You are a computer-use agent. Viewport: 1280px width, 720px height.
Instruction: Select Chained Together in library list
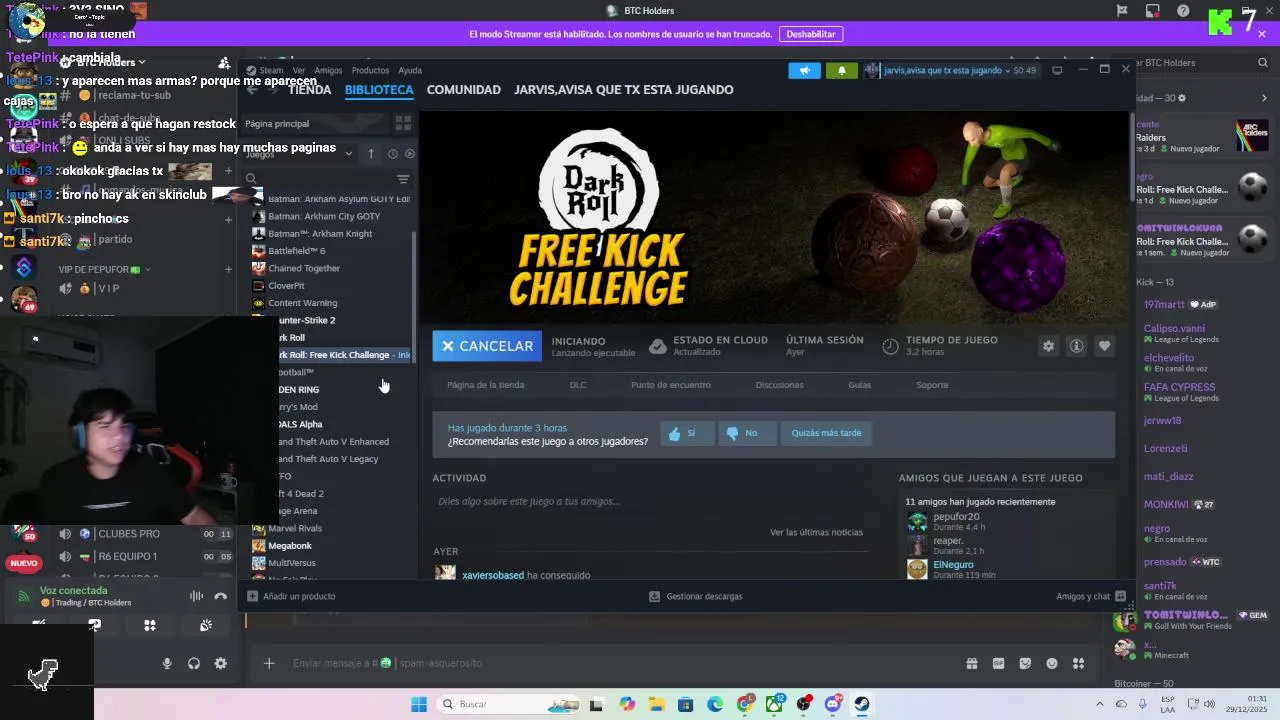pyautogui.click(x=304, y=268)
